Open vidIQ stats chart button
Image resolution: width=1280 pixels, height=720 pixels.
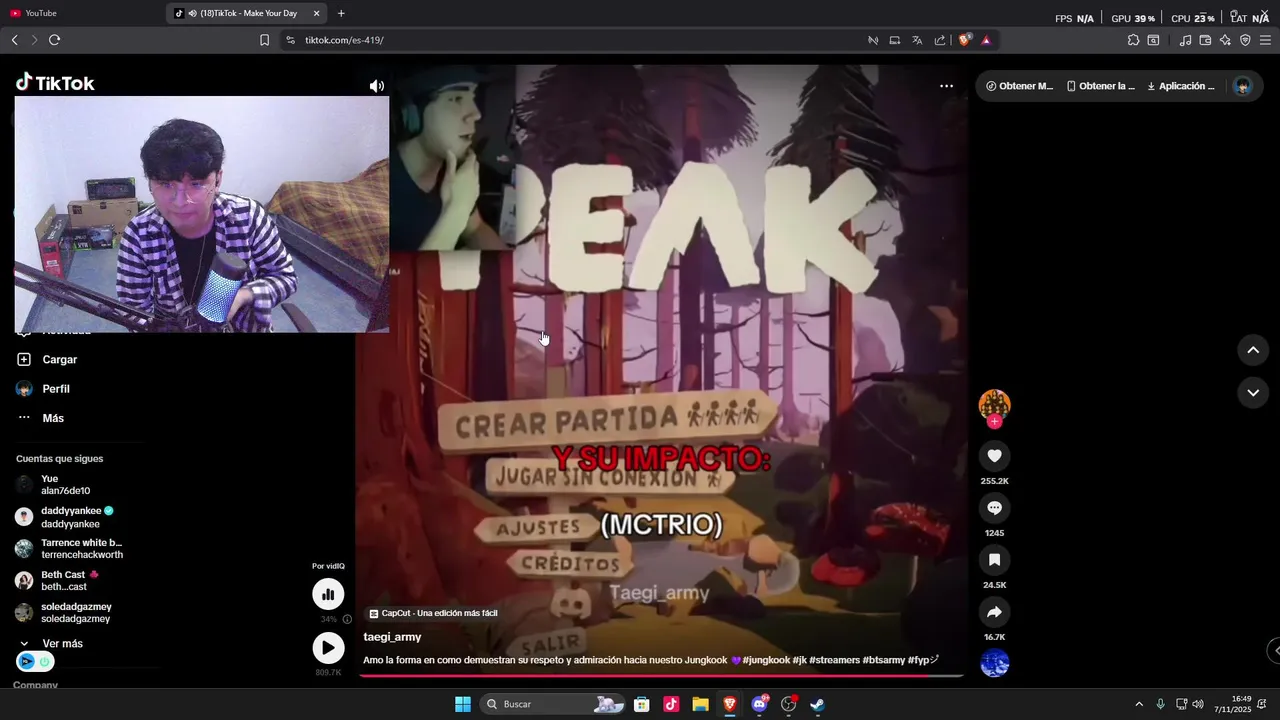click(328, 594)
